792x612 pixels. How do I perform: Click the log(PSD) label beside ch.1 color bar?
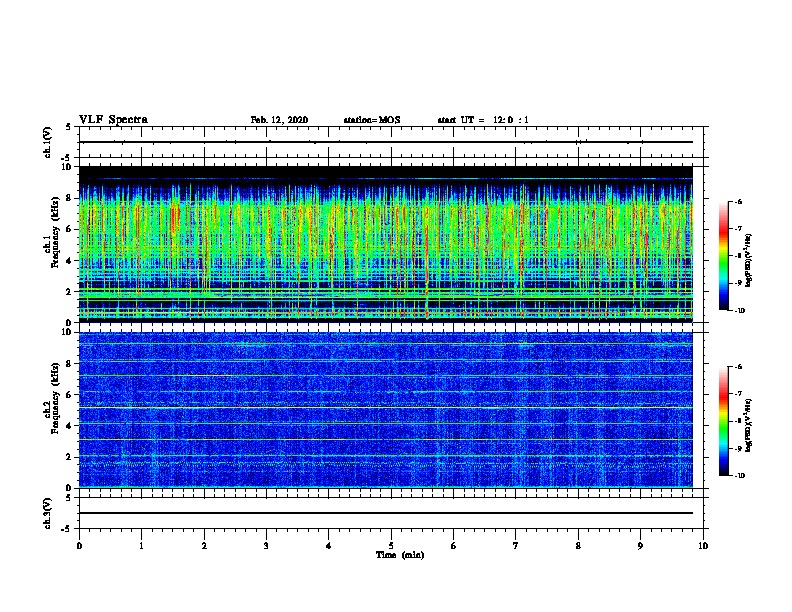pyautogui.click(x=749, y=261)
